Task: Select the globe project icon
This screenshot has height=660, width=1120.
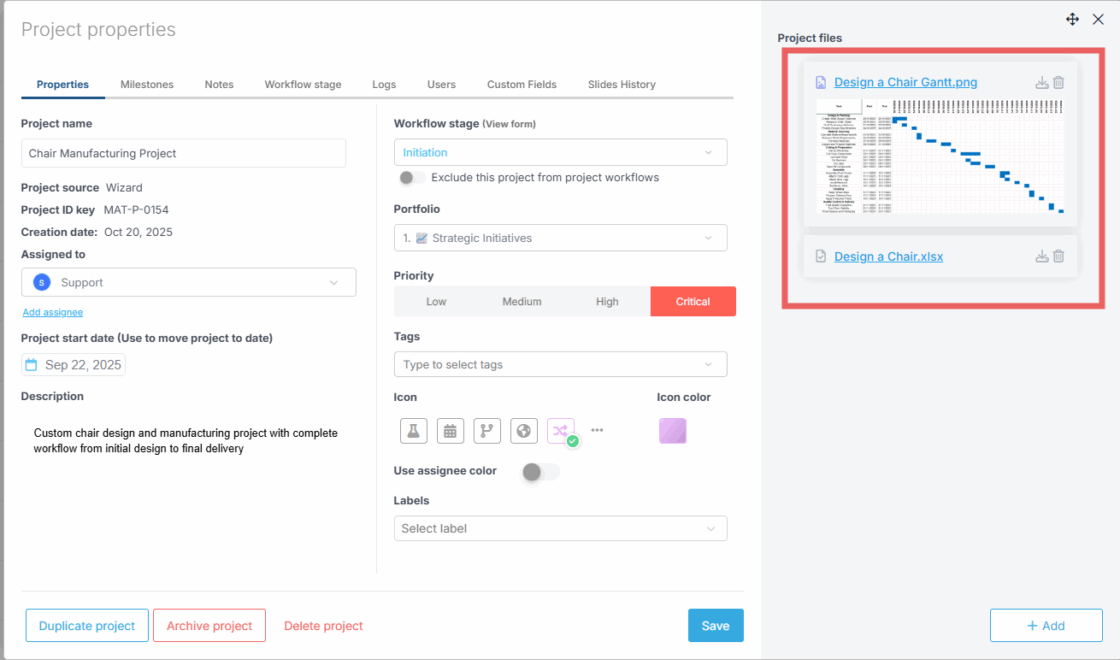Action: point(524,431)
